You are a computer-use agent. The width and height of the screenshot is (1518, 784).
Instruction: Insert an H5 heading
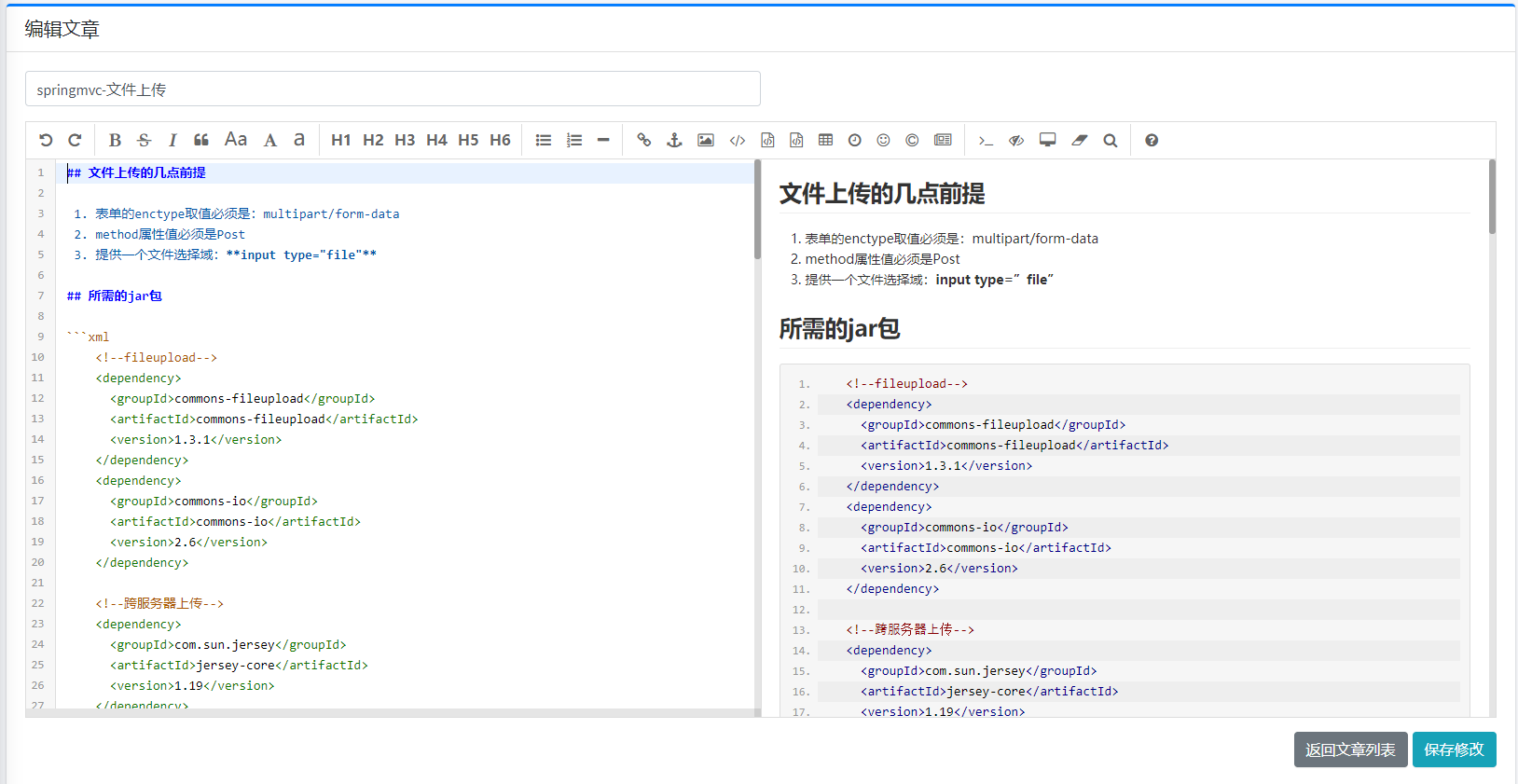coord(468,140)
